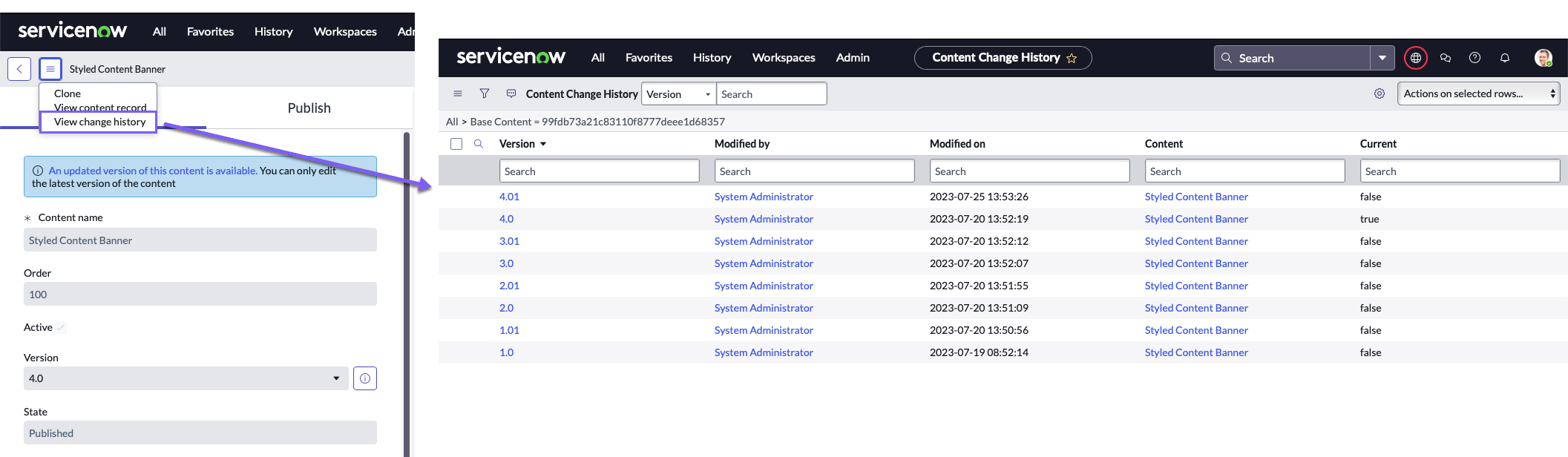Screen dimensions: 1568x457
Task: Select View change history from the menu
Action: 99,122
